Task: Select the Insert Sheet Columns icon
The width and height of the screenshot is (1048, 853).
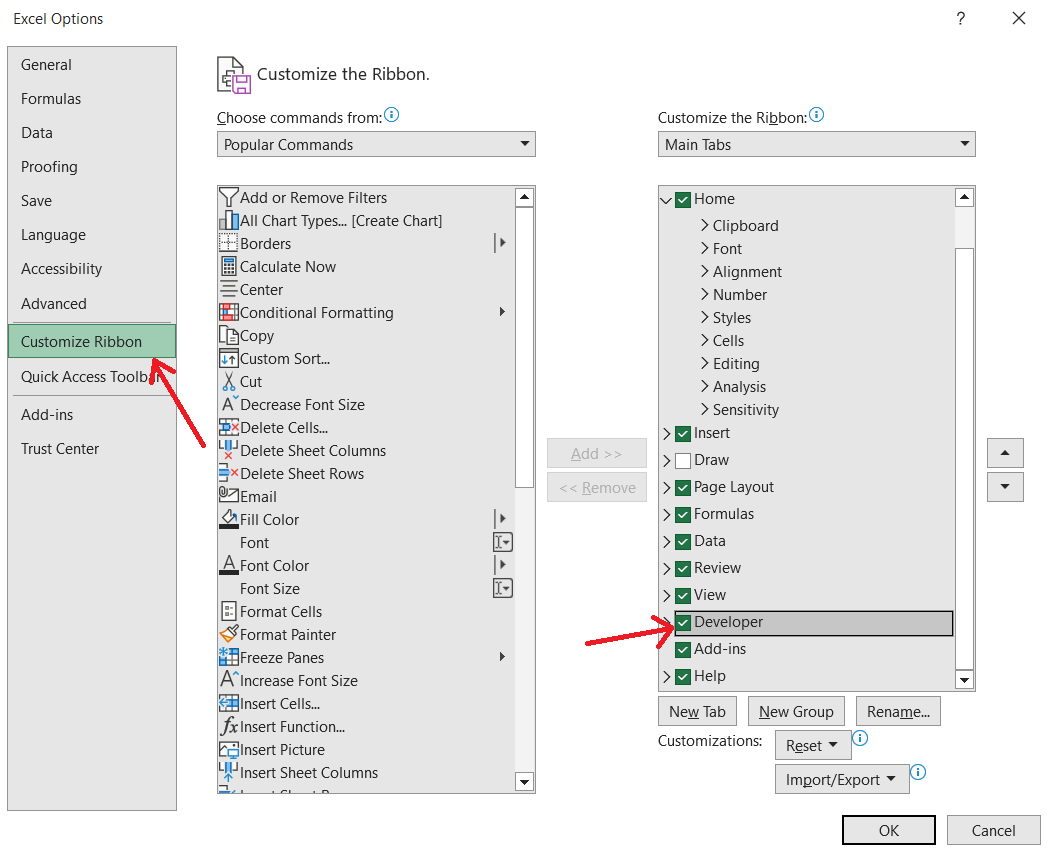Action: (229, 772)
